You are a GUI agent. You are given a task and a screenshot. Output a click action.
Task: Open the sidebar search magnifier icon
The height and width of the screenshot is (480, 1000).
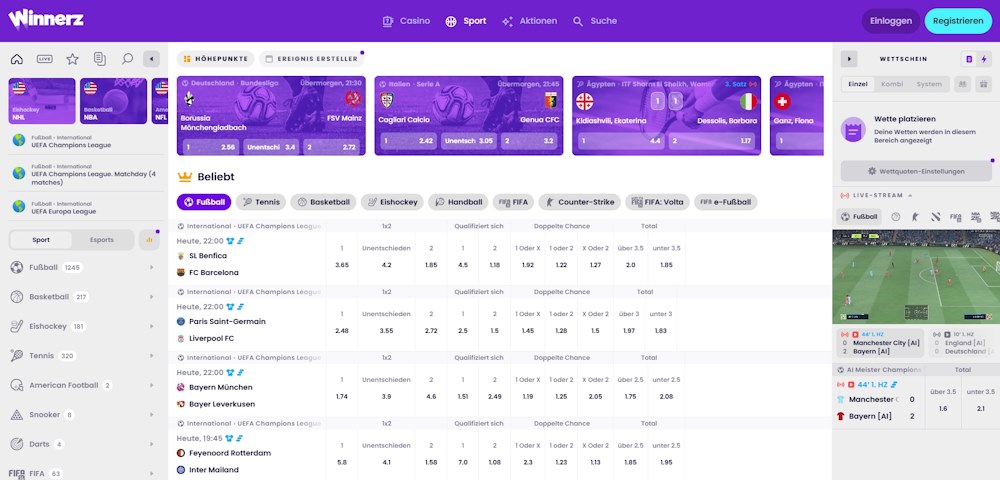point(127,59)
